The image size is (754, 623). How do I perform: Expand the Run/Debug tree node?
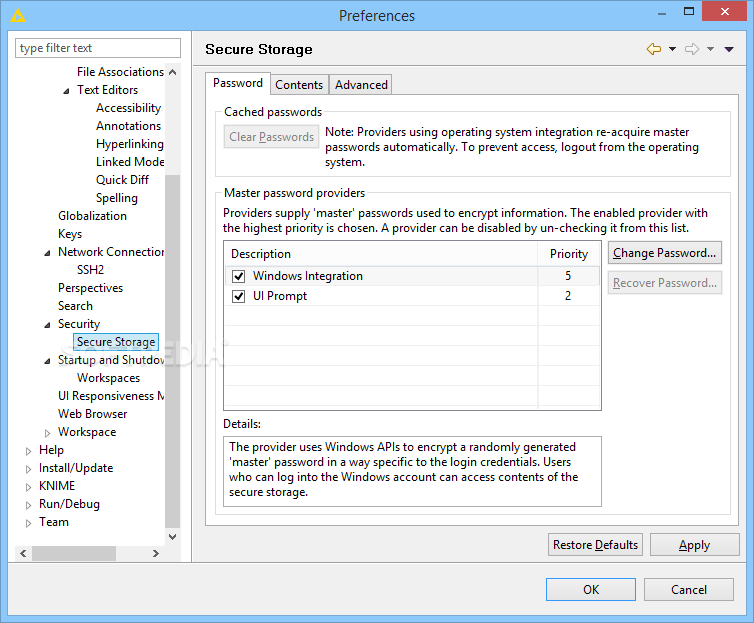point(28,505)
